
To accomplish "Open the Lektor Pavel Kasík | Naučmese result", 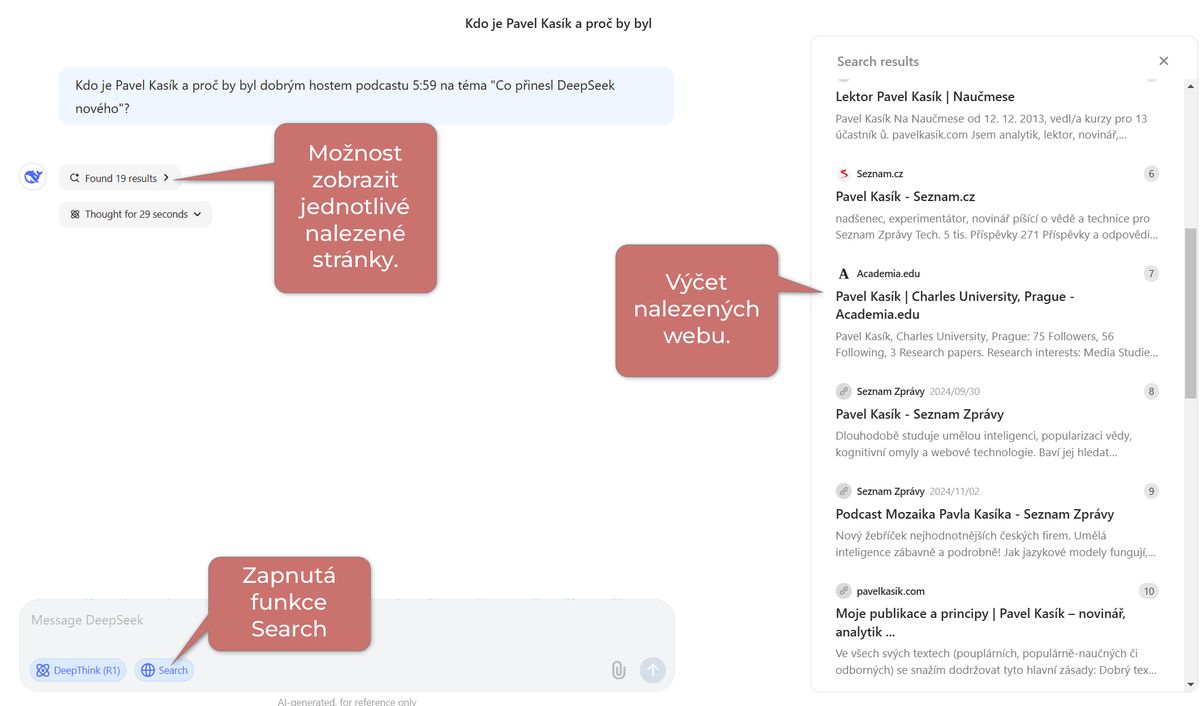I will coord(925,97).
